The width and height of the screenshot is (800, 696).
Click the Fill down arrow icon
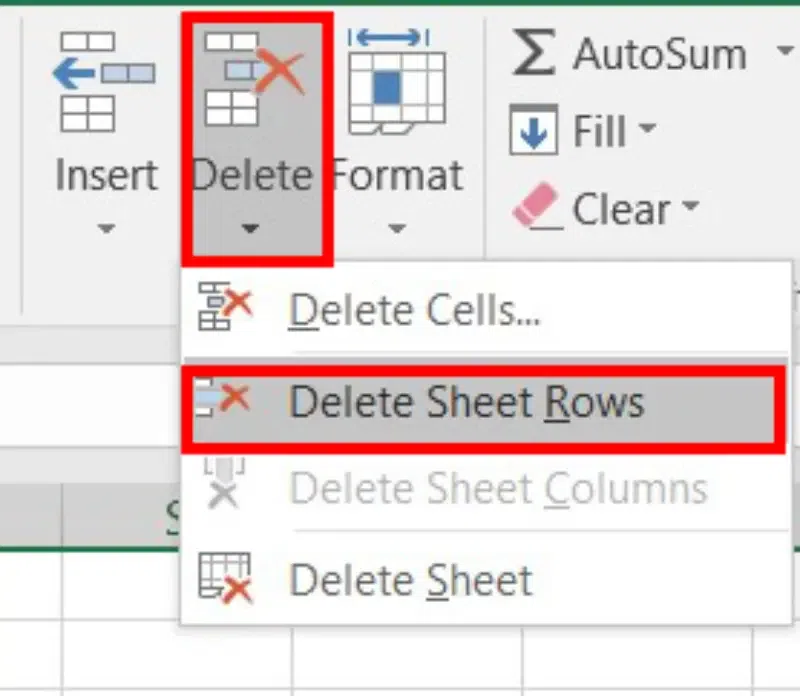[x=533, y=131]
